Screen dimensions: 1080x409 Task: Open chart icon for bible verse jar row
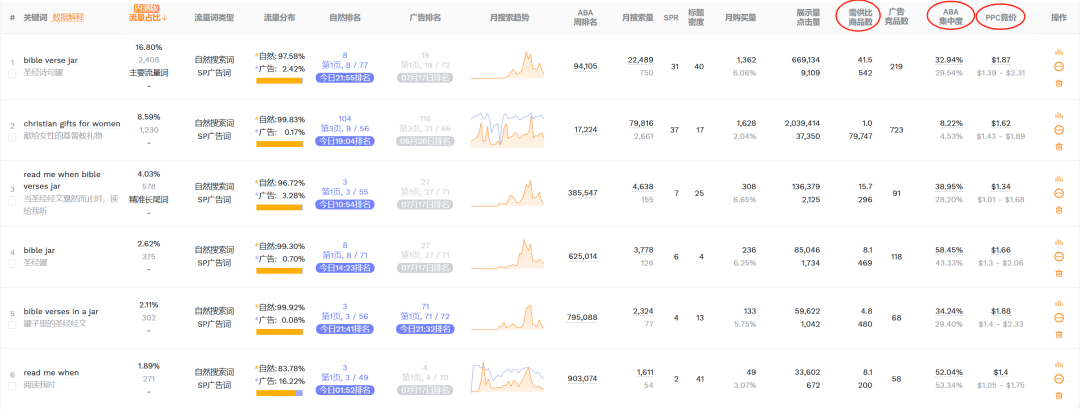(1059, 52)
